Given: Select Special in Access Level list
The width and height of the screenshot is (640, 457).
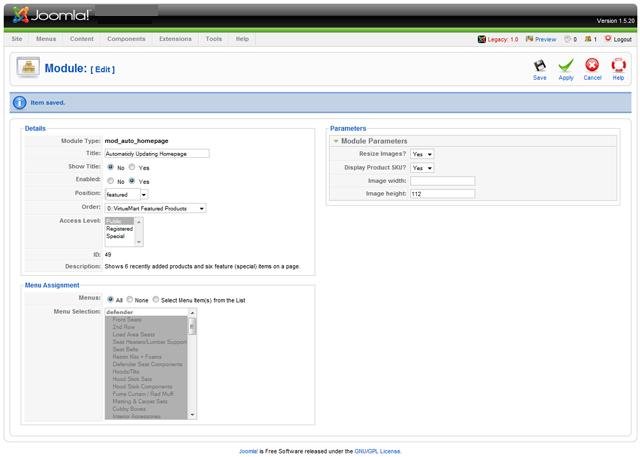Looking at the screenshot, I should coord(120,236).
